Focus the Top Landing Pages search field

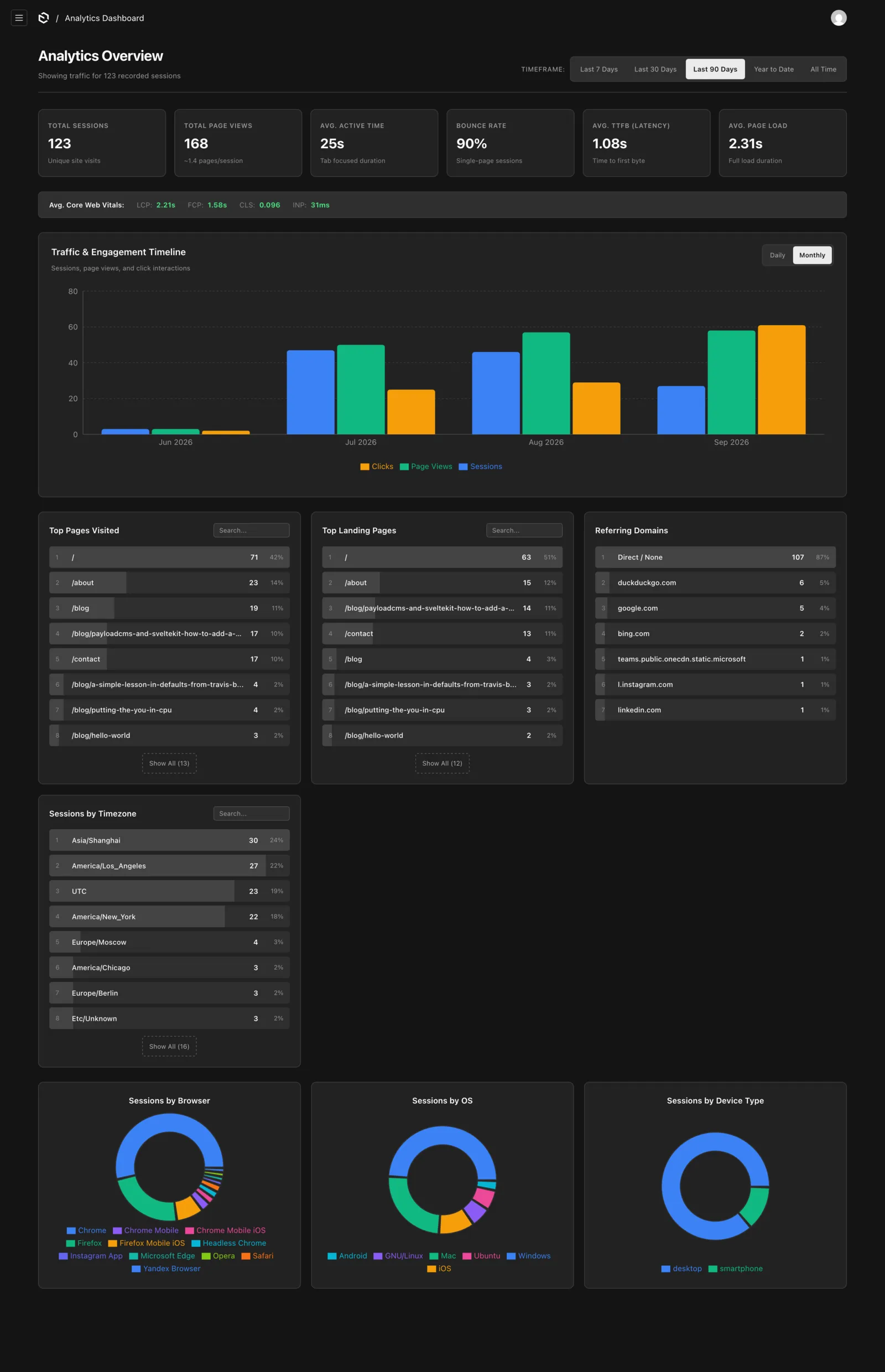coord(524,530)
